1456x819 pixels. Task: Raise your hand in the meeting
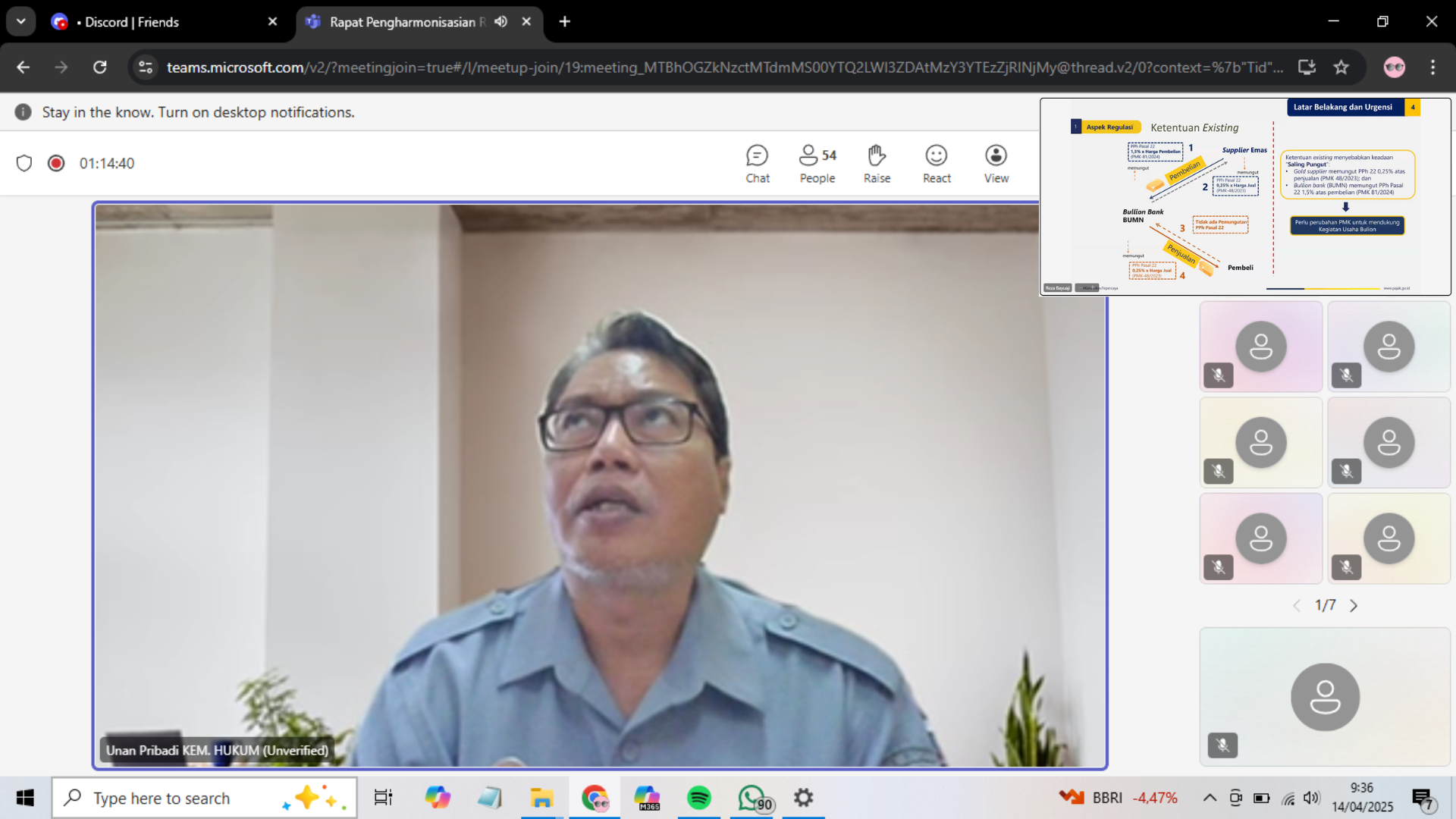[x=877, y=164]
